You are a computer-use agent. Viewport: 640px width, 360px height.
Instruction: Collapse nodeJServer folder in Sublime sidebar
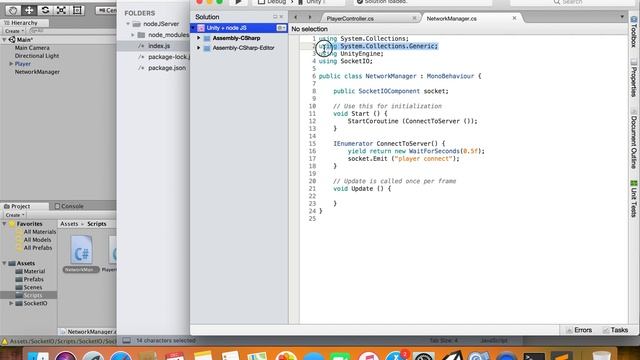(128, 24)
